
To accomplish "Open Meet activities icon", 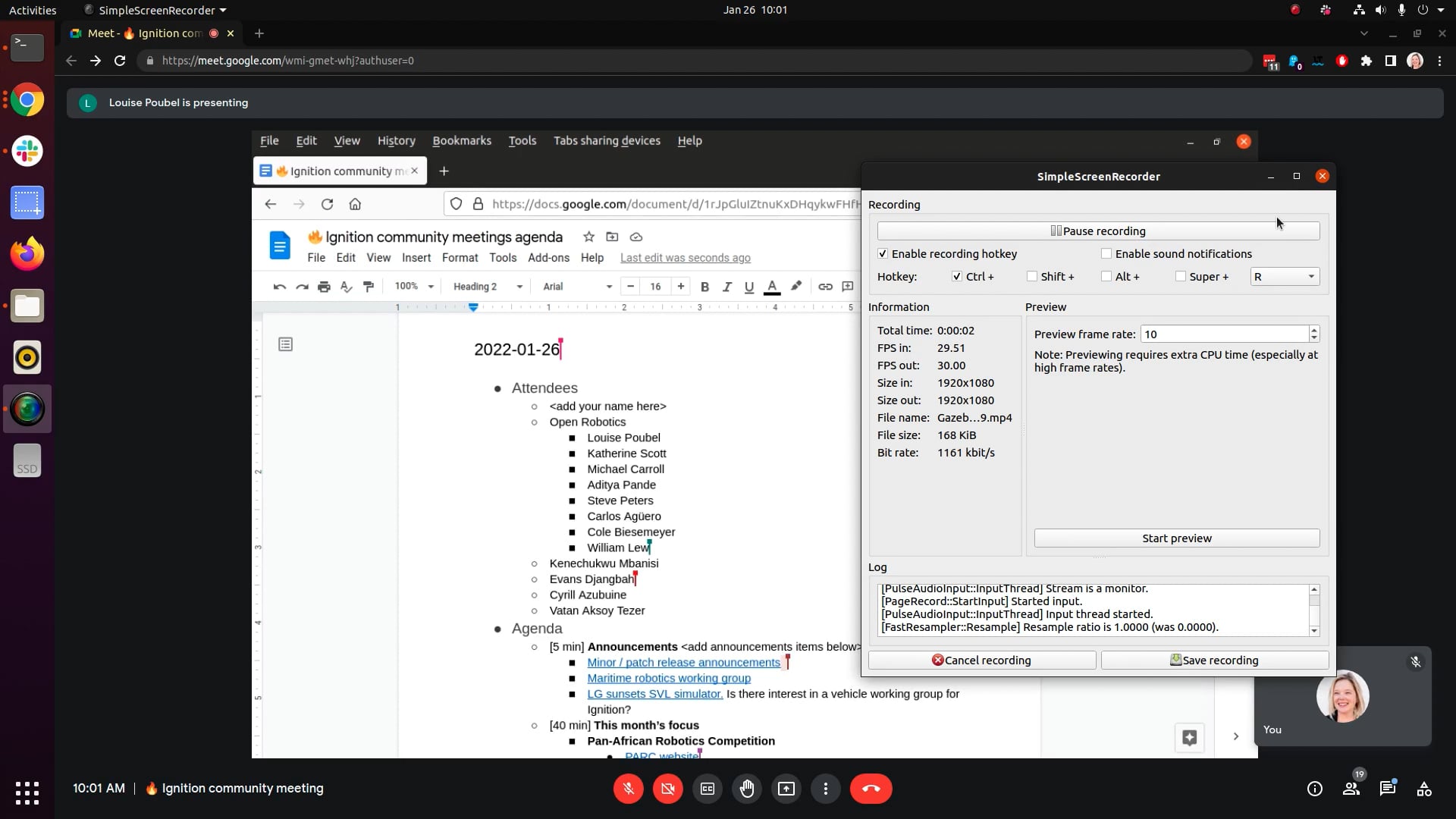I will click(1424, 789).
